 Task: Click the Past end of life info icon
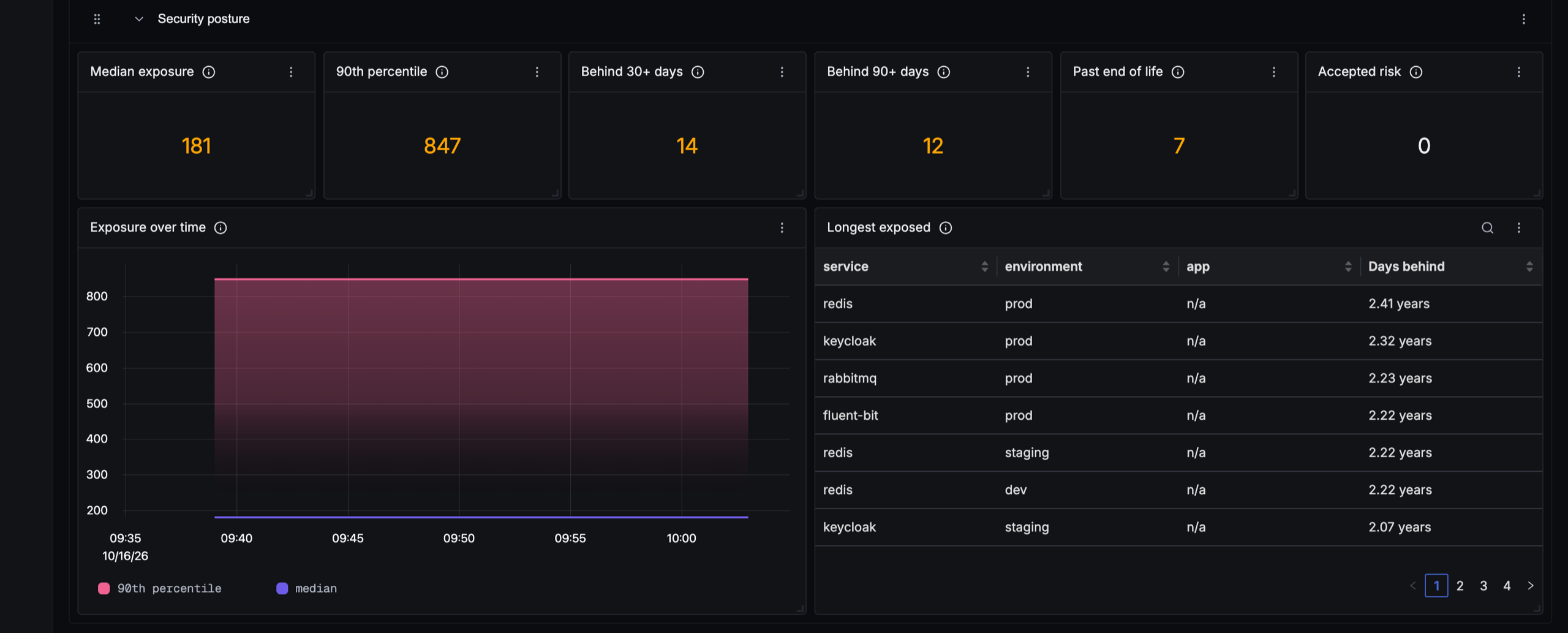1178,72
